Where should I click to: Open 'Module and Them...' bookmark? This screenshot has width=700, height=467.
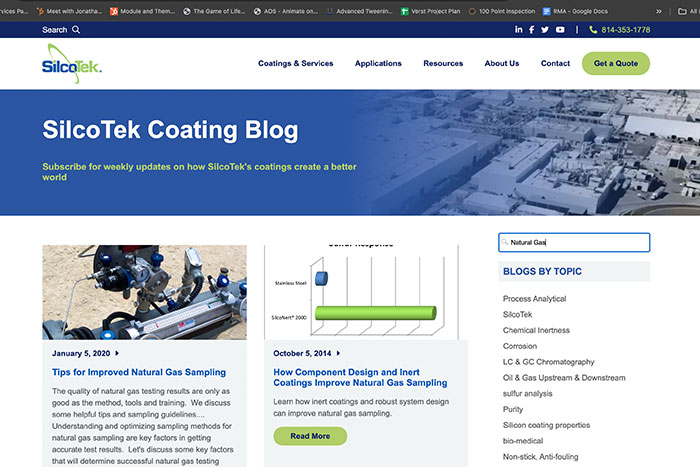click(142, 11)
